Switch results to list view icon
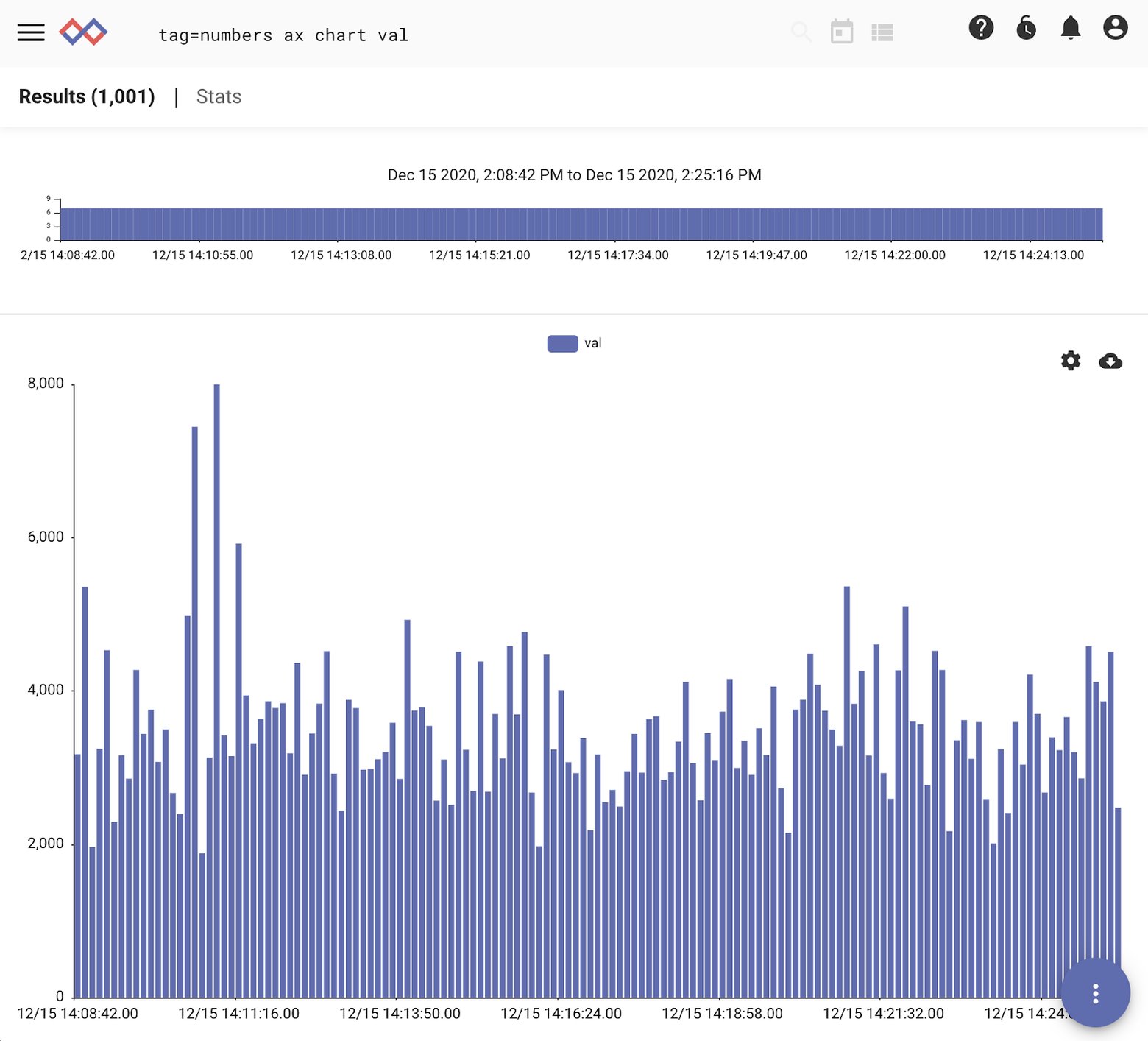Screen dimensions: 1148x1041 pos(883,32)
